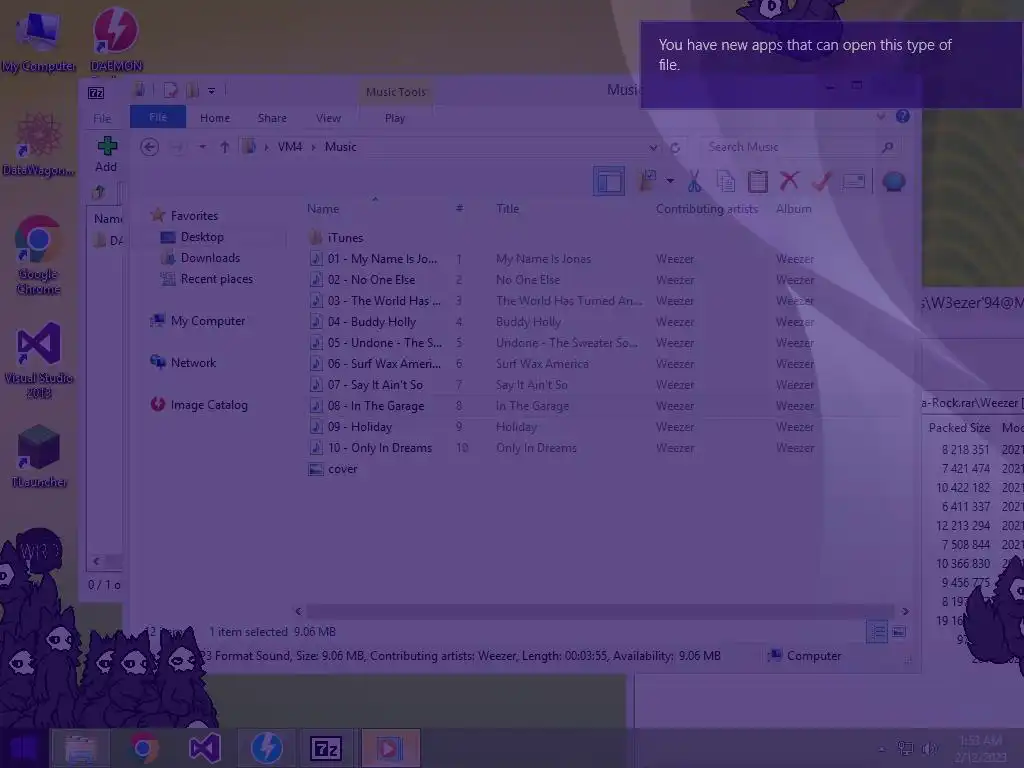Select Downloads in navigation pane

tap(210, 258)
